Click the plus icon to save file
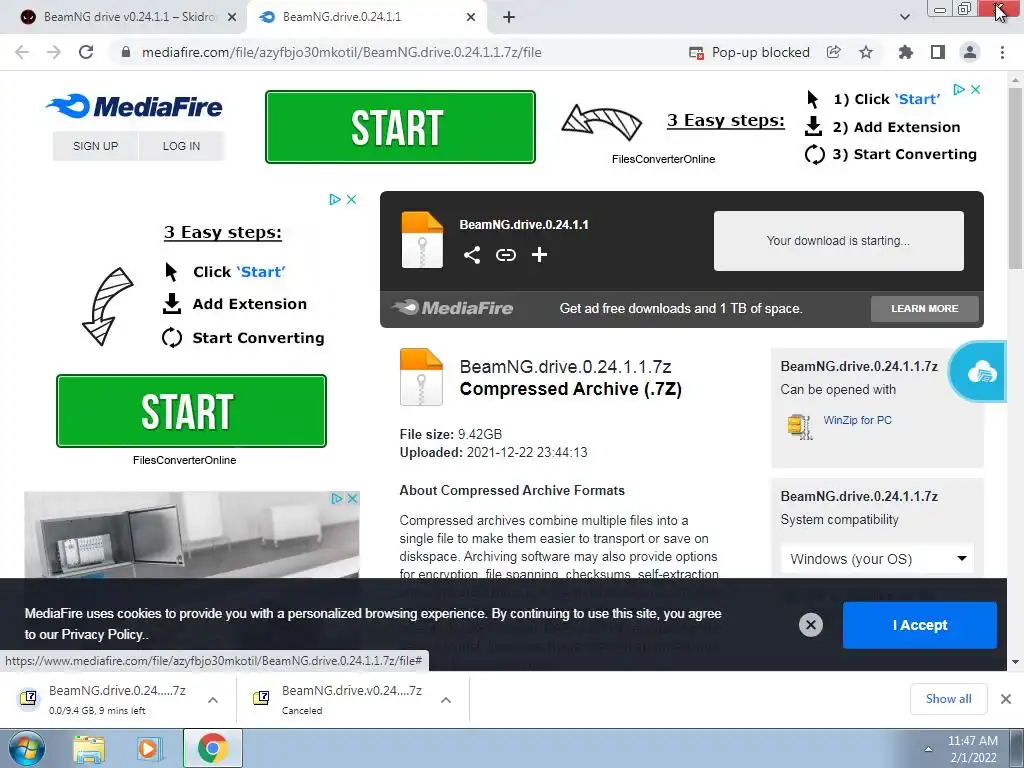Viewport: 1024px width, 768px height. tap(539, 255)
